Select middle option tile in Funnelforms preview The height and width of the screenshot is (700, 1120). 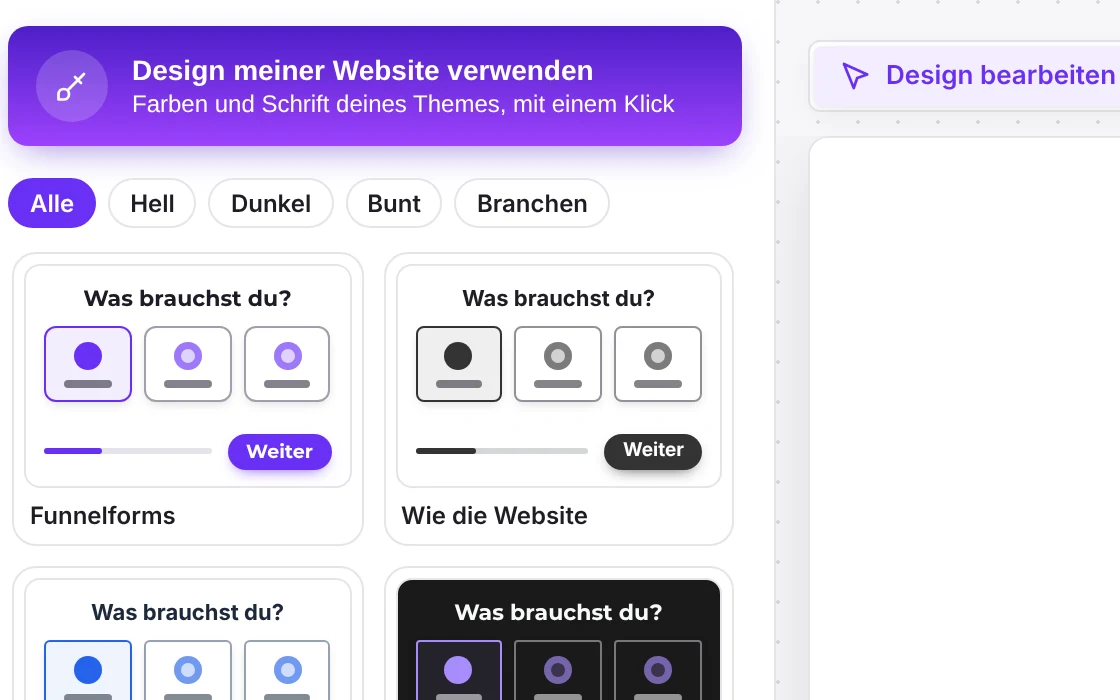pyautogui.click(x=188, y=364)
